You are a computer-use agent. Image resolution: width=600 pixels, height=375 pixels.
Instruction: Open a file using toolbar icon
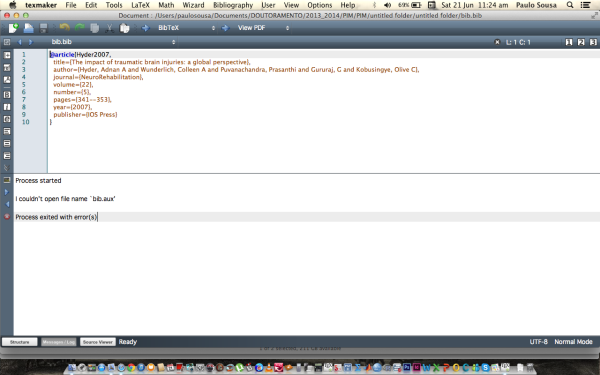tap(29, 28)
